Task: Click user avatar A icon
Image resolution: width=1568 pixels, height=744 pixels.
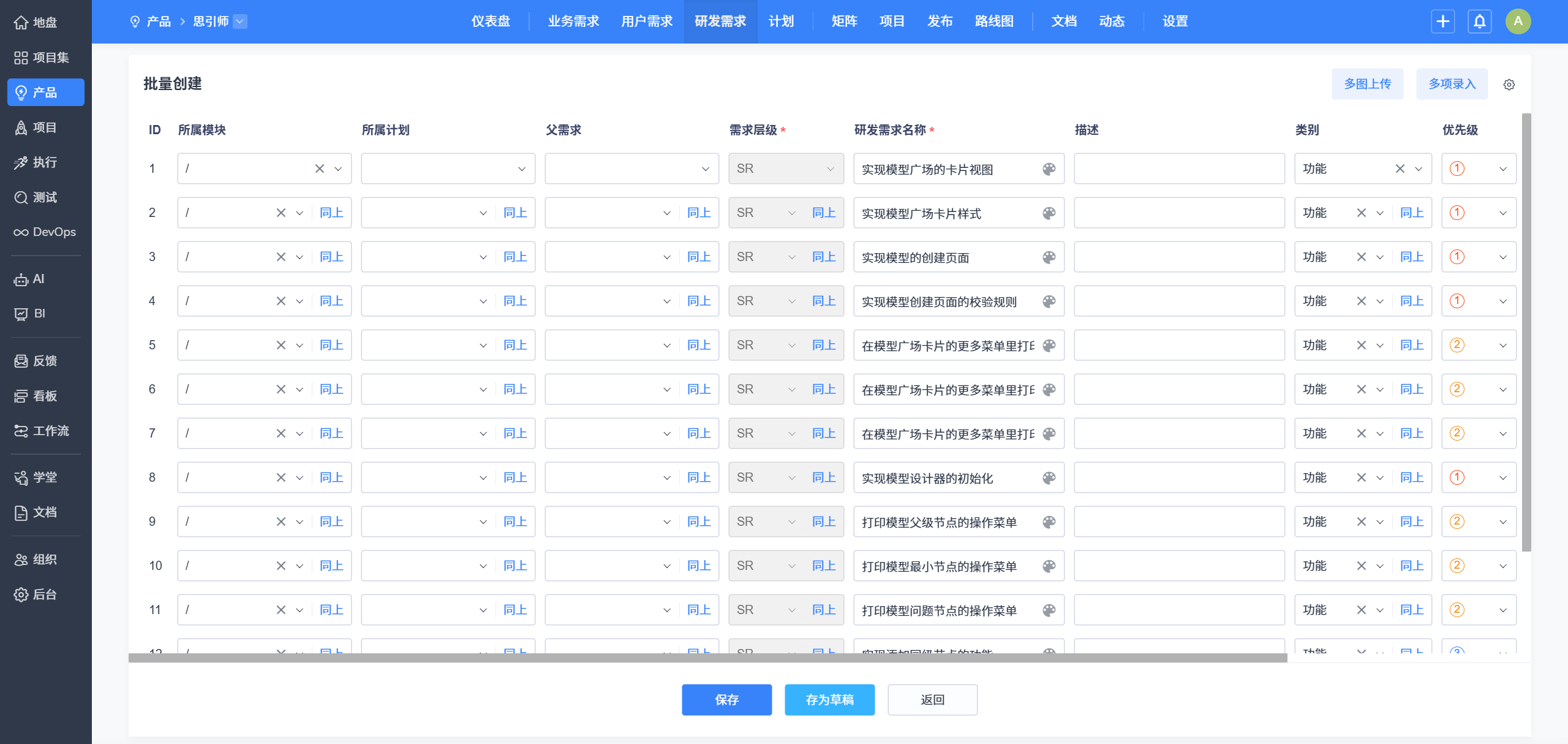Action: click(1518, 21)
